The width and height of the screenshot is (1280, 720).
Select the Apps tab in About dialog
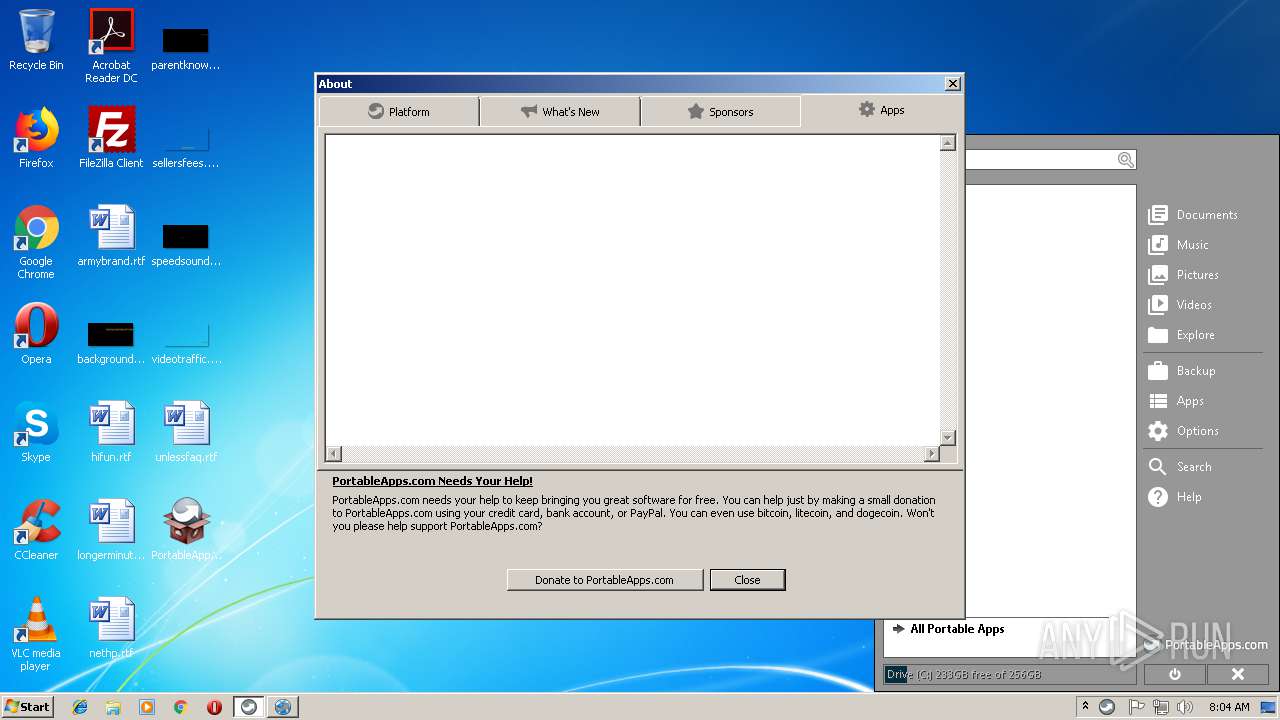(881, 110)
